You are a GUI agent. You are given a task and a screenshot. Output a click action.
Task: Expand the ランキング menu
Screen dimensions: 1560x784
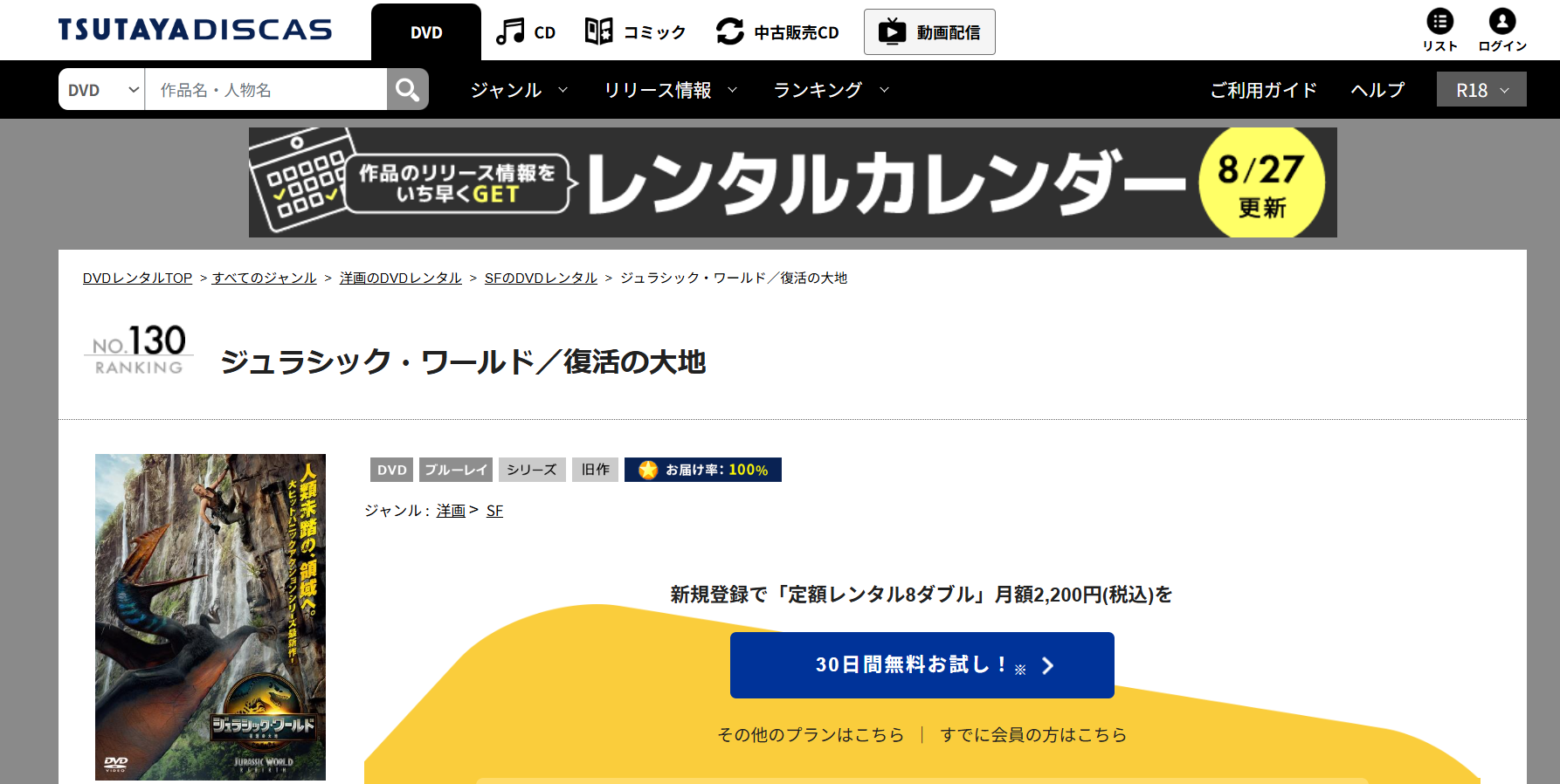tap(832, 90)
